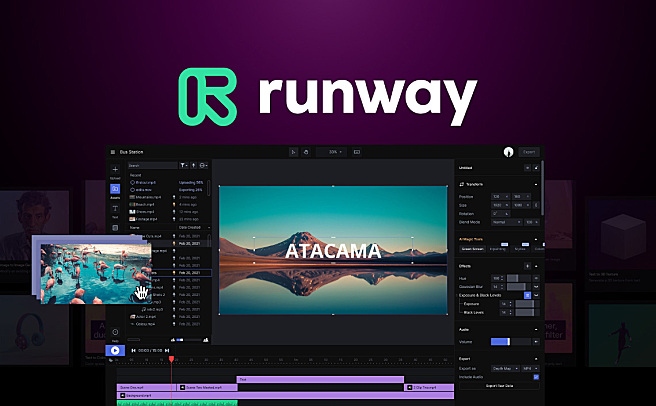Click the tag icon left of timeline ruler
This screenshot has height=406, width=656.
coord(111,360)
